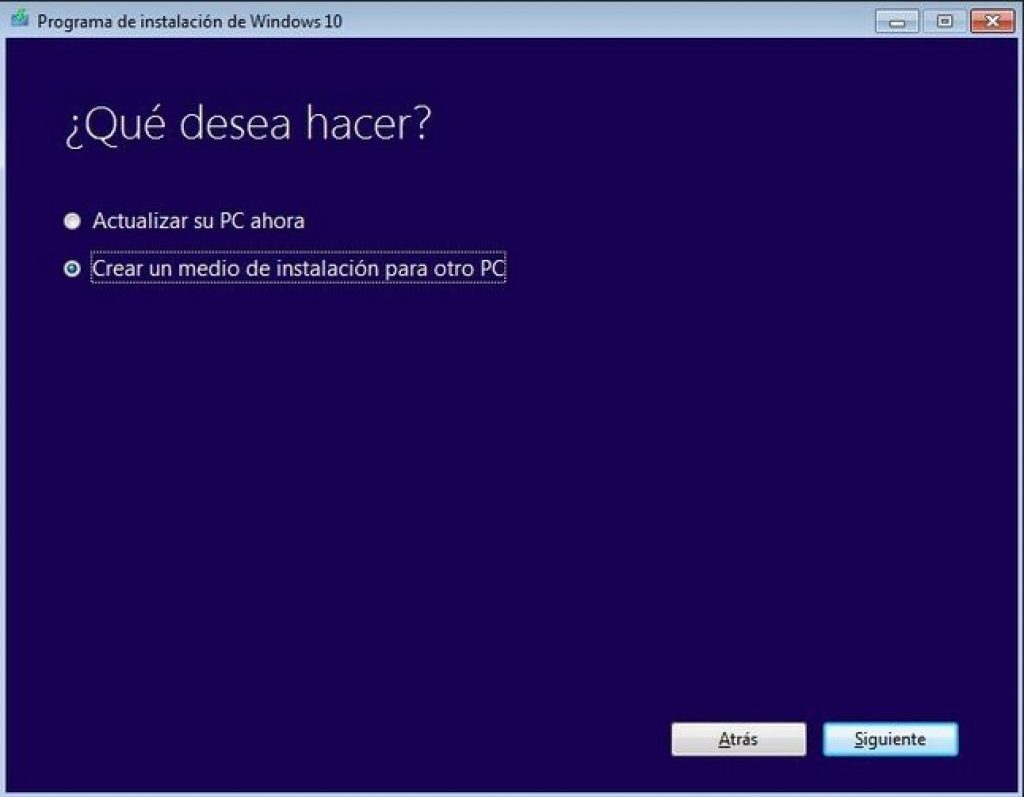Go to next step with Siguiente
Screen dimensions: 1024x797
coord(891,739)
